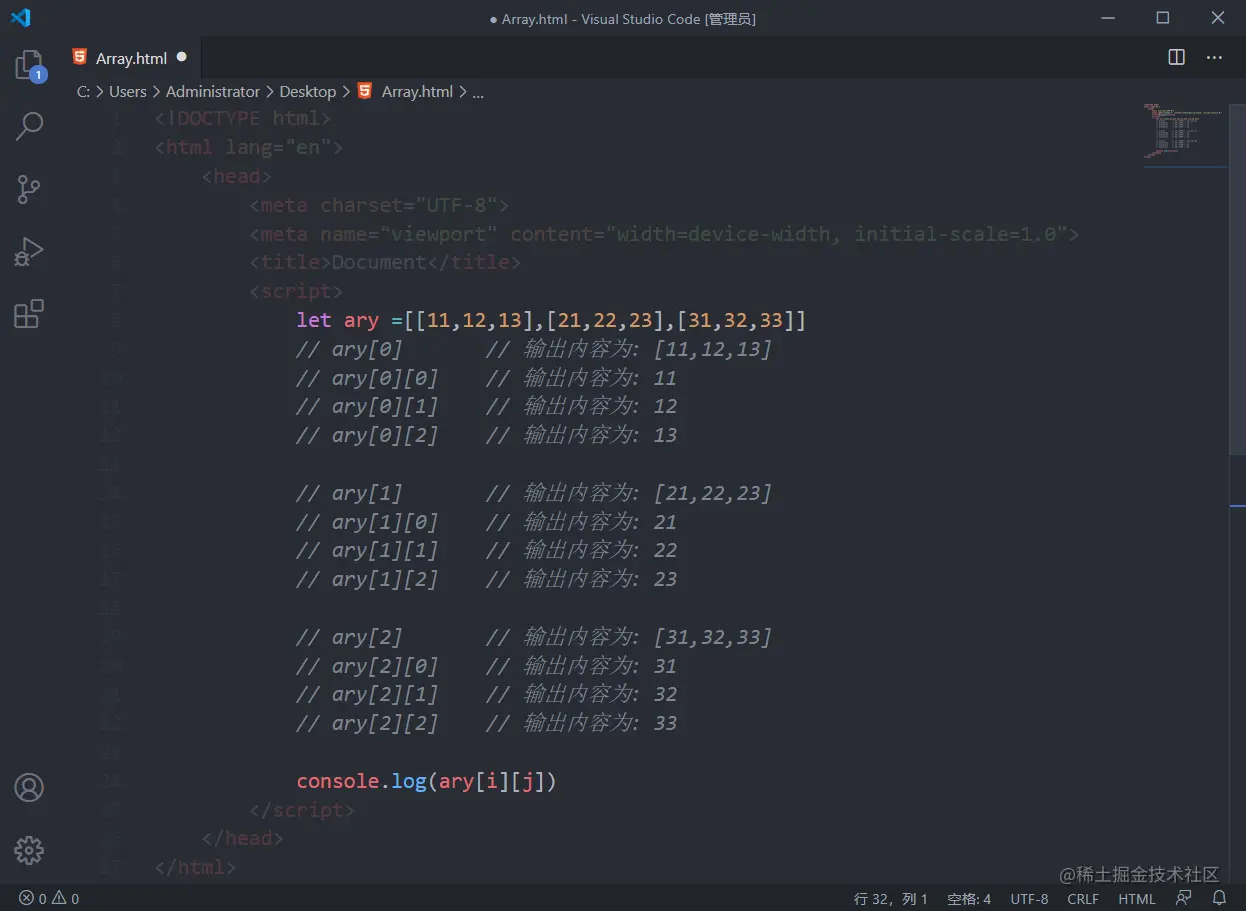
Task: Click the closing </head> tag
Action: pos(243,838)
